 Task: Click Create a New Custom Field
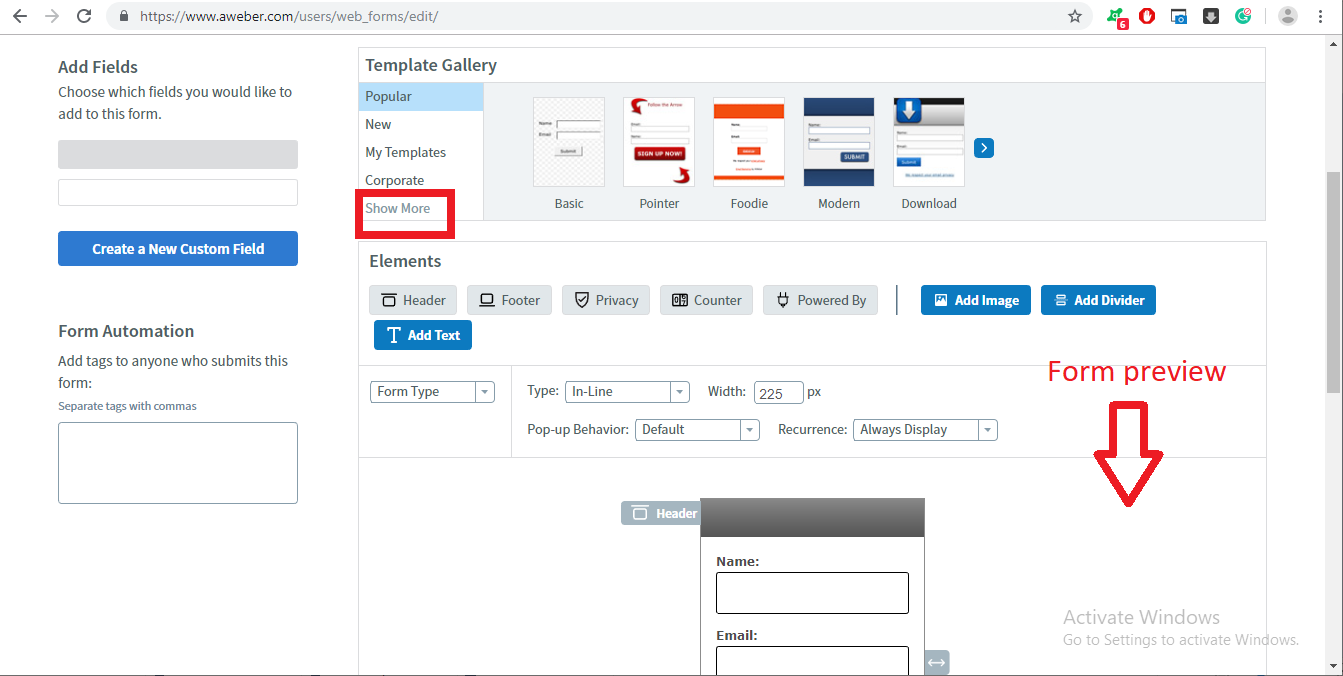177,248
